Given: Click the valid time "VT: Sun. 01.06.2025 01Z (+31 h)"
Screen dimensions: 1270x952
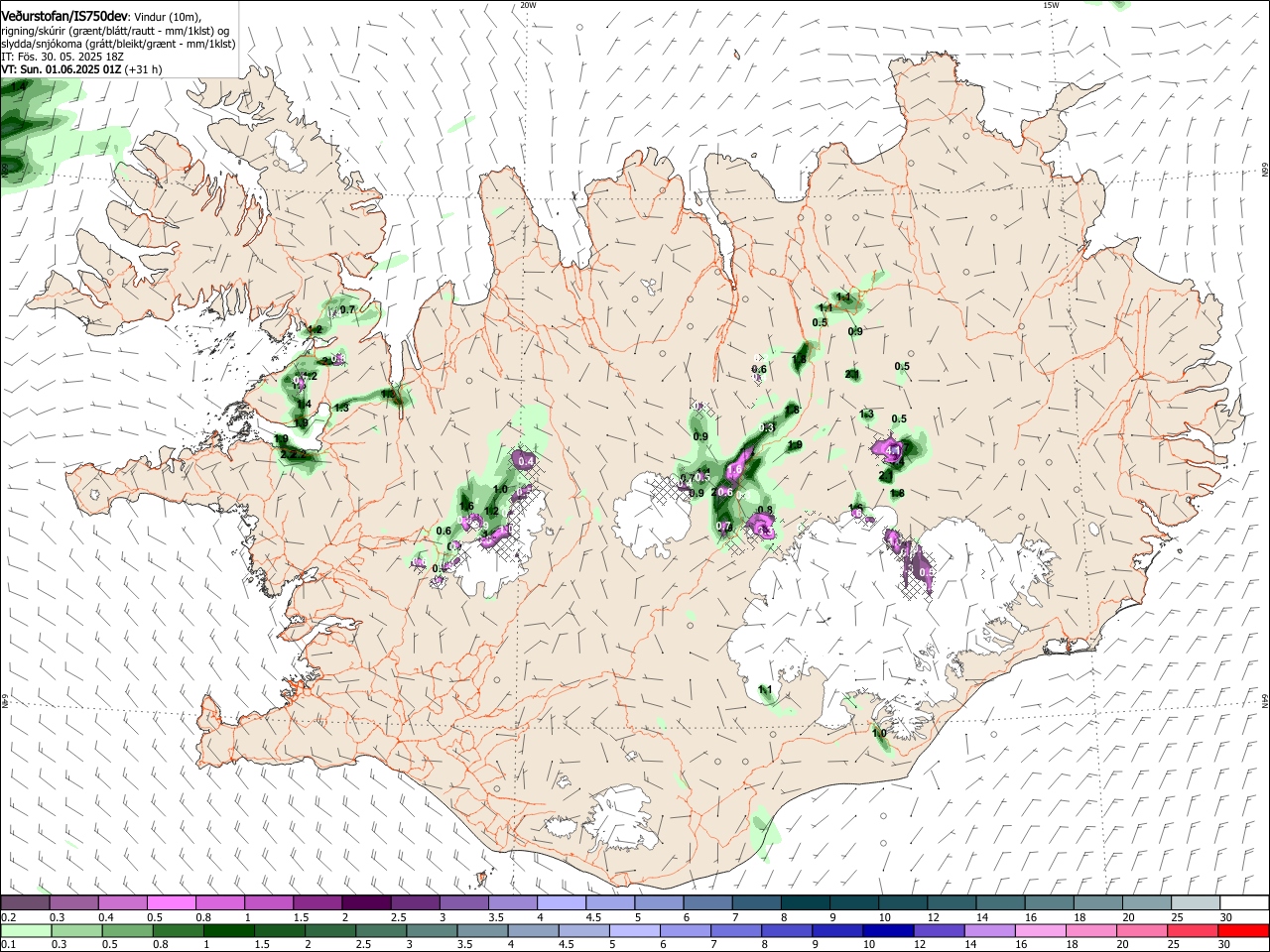Looking at the screenshot, I should [81, 69].
